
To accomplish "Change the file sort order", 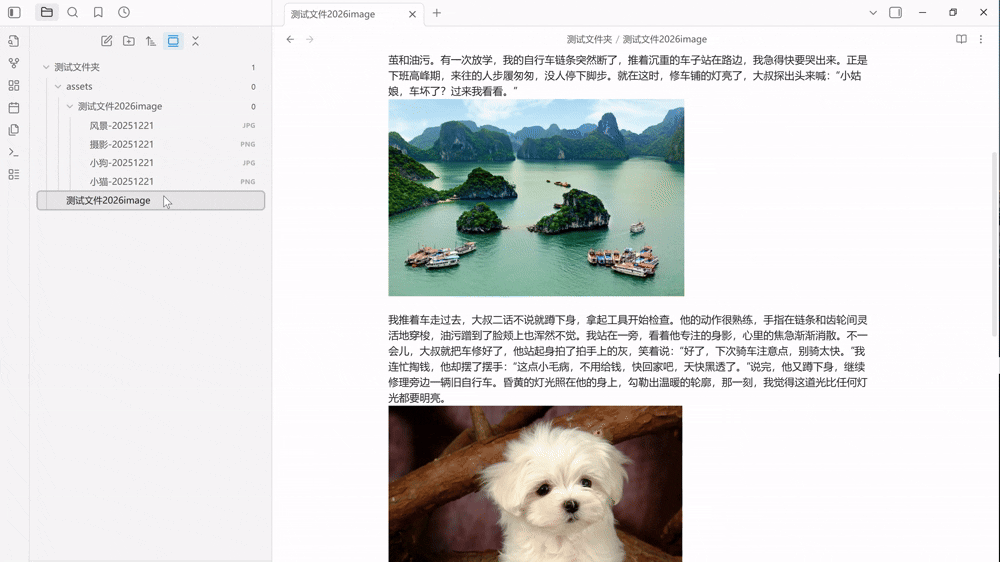I will 151,41.
